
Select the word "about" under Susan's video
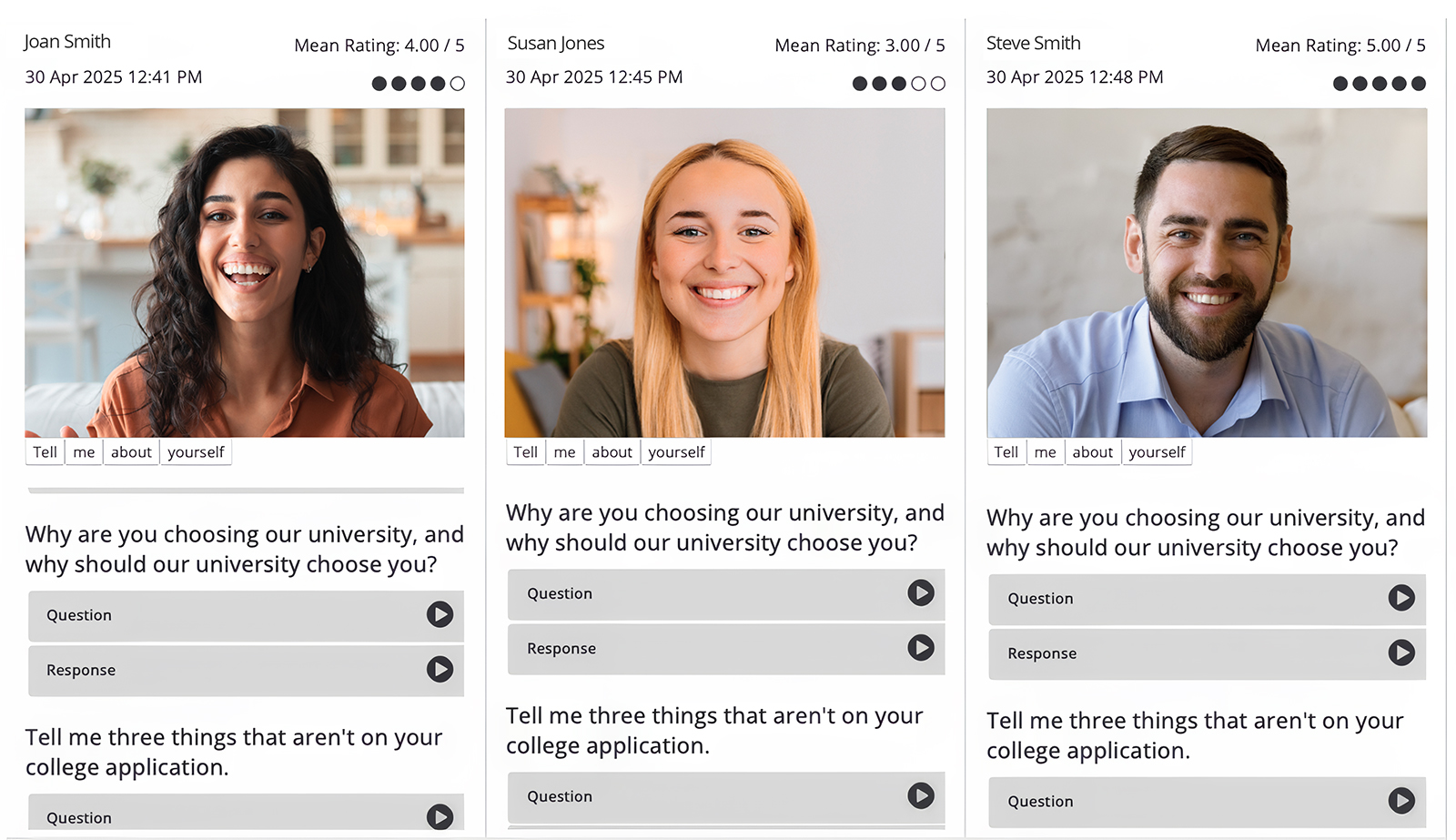(x=612, y=452)
